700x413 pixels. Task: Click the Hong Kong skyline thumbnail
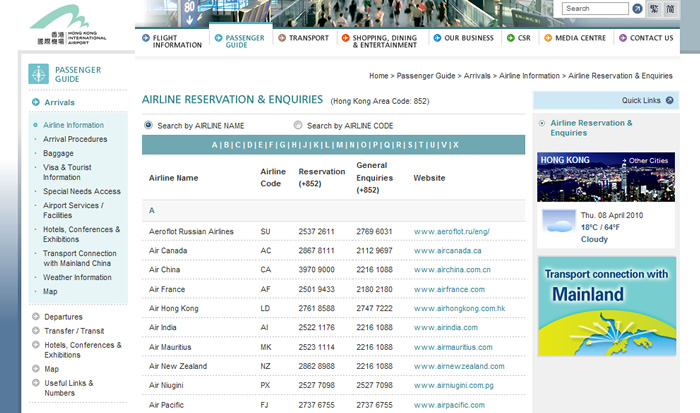pyautogui.click(x=606, y=177)
